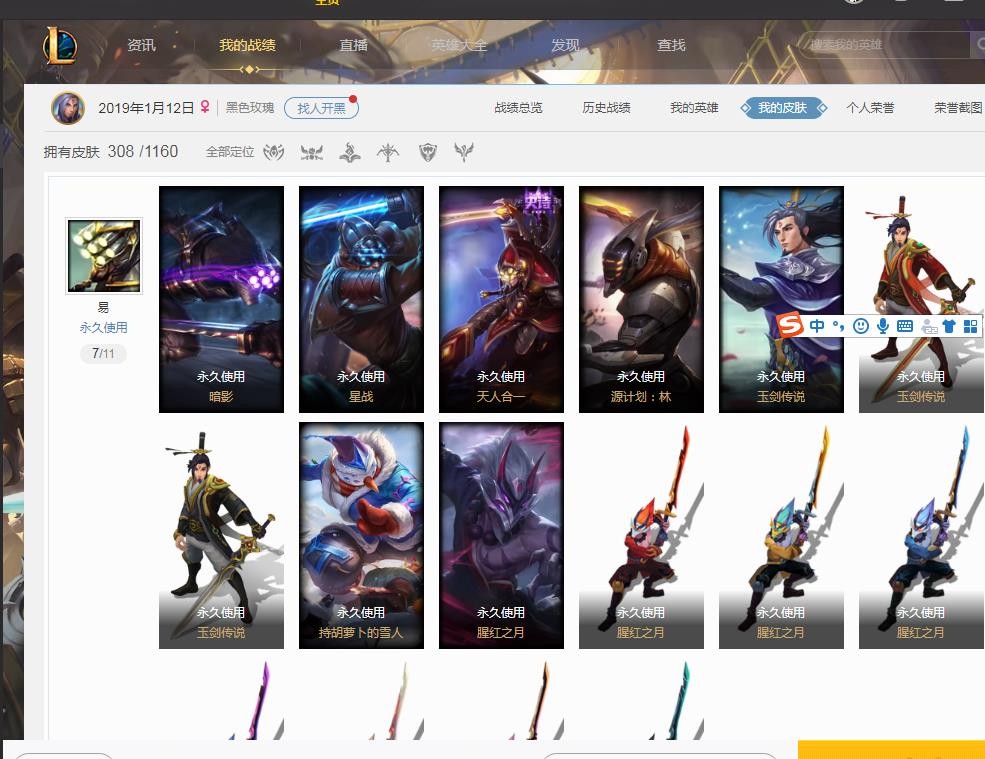Open the Sogou soft keyboard
Image resolution: width=985 pixels, height=759 pixels.
[x=905, y=325]
